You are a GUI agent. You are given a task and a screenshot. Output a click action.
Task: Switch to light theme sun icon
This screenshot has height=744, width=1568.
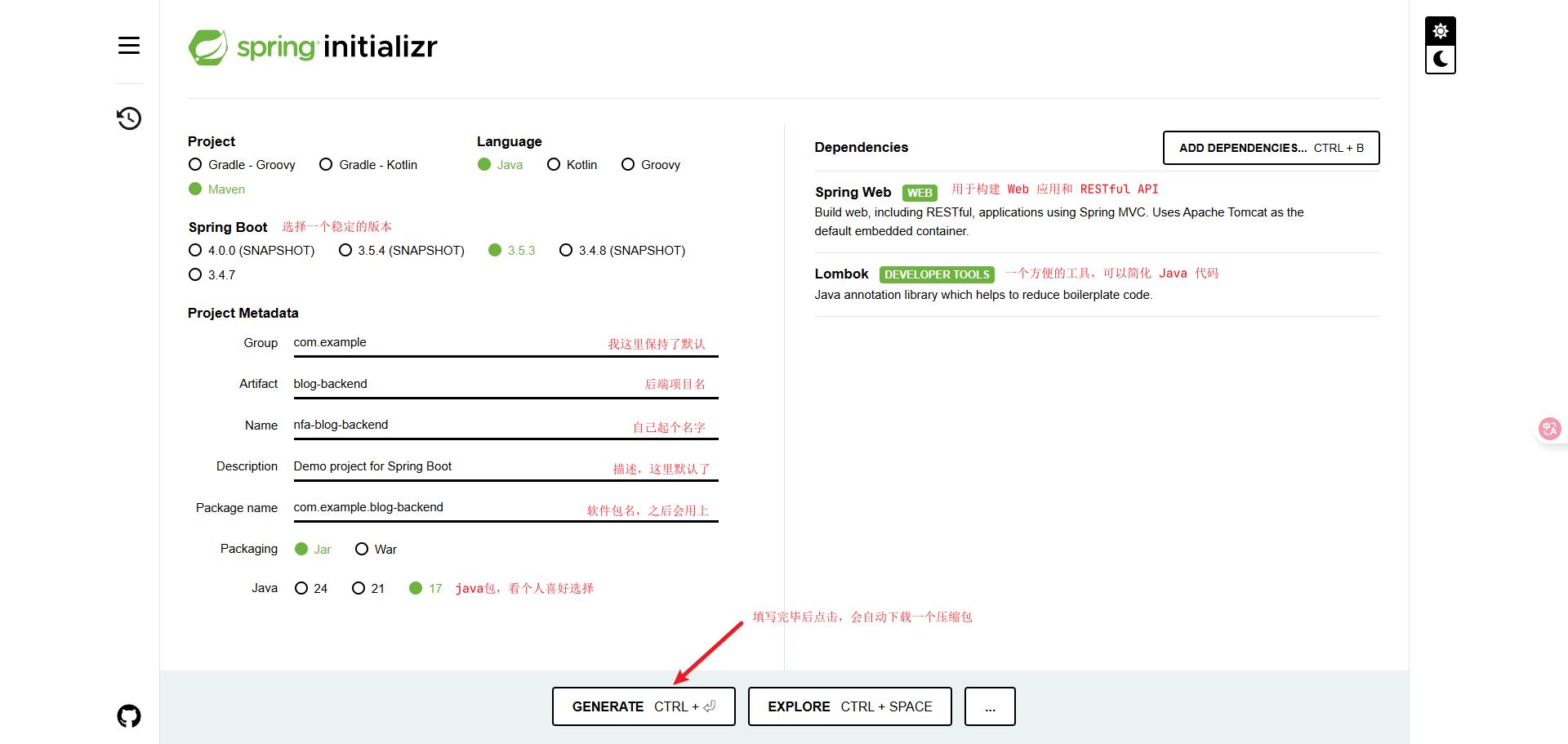1441,31
